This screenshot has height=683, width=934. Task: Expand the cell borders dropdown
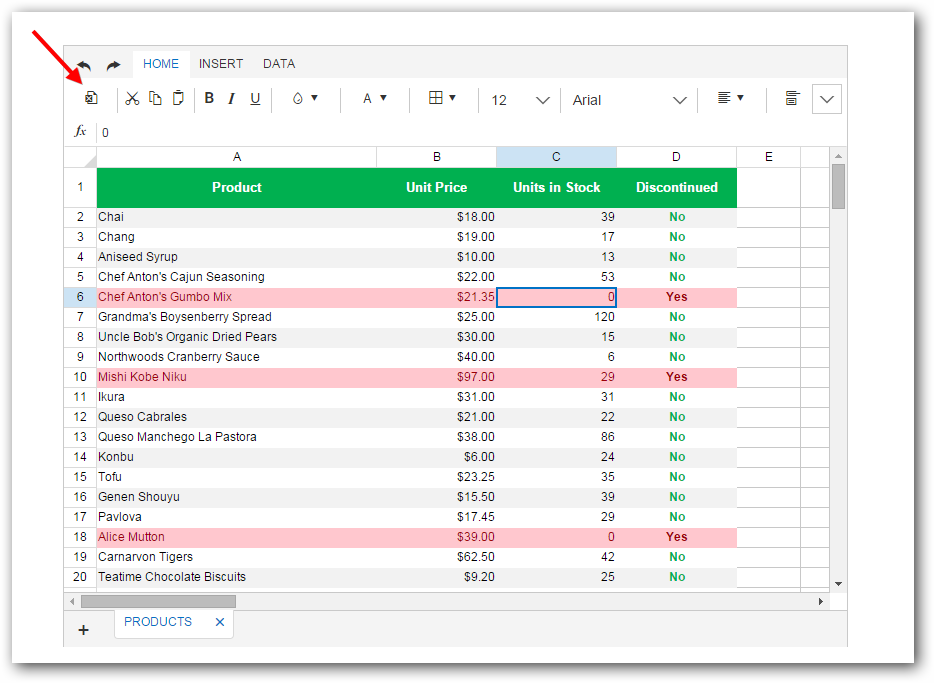(442, 98)
